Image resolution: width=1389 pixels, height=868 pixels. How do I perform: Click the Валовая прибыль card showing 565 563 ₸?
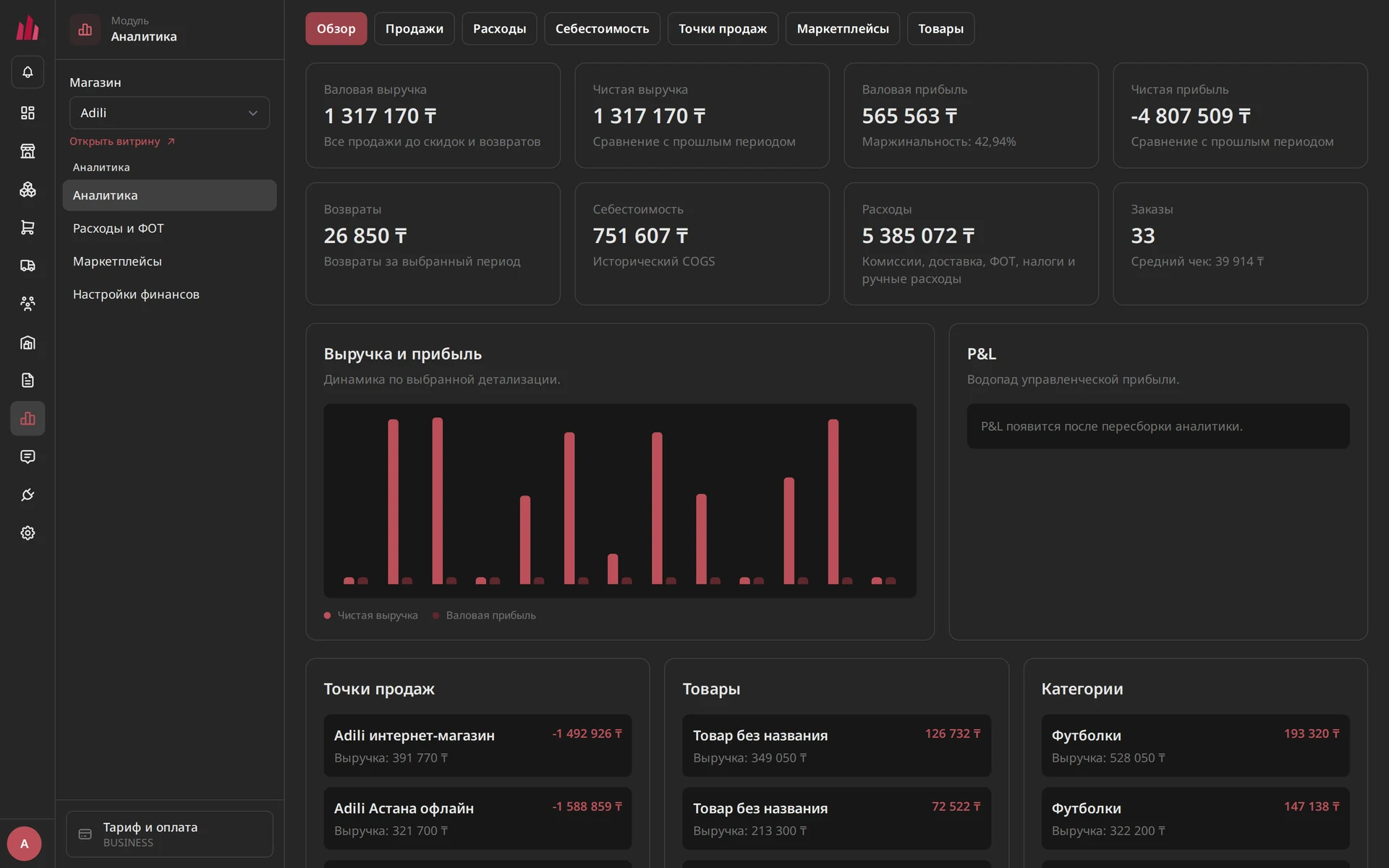click(x=971, y=116)
